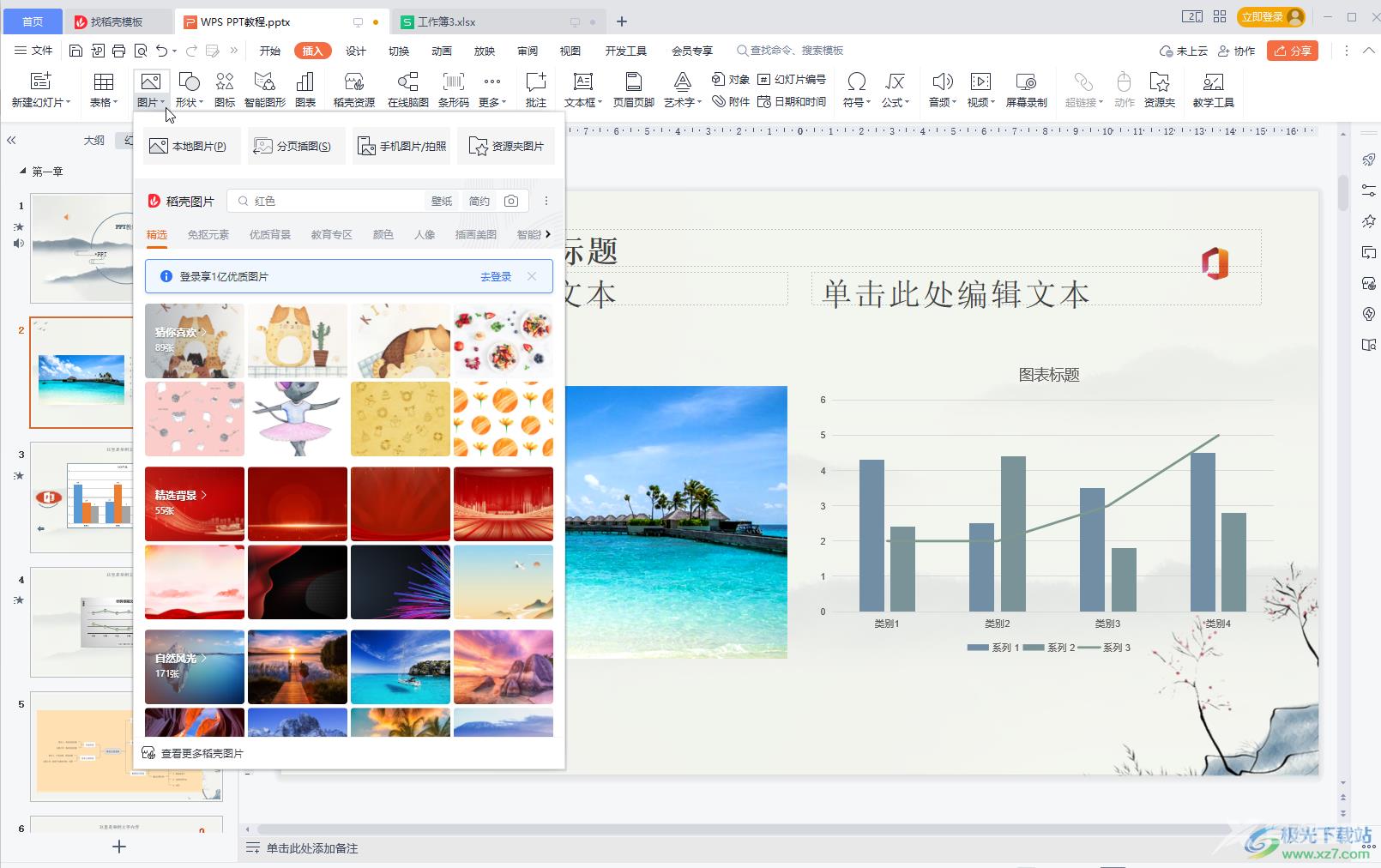Insert 视频 video
Screen dimensions: 1381x868
(980, 89)
